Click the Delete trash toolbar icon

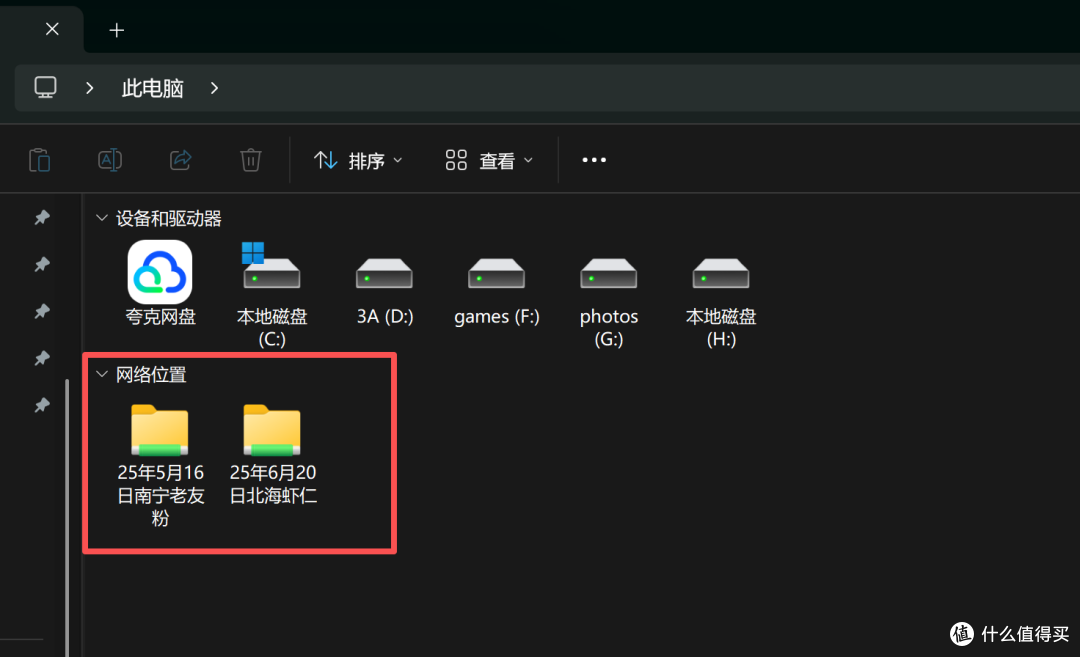coord(251,160)
